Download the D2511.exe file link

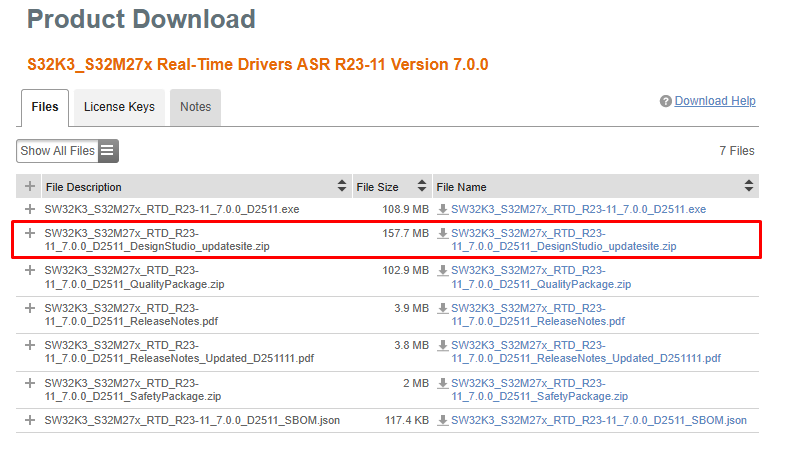click(x=578, y=209)
